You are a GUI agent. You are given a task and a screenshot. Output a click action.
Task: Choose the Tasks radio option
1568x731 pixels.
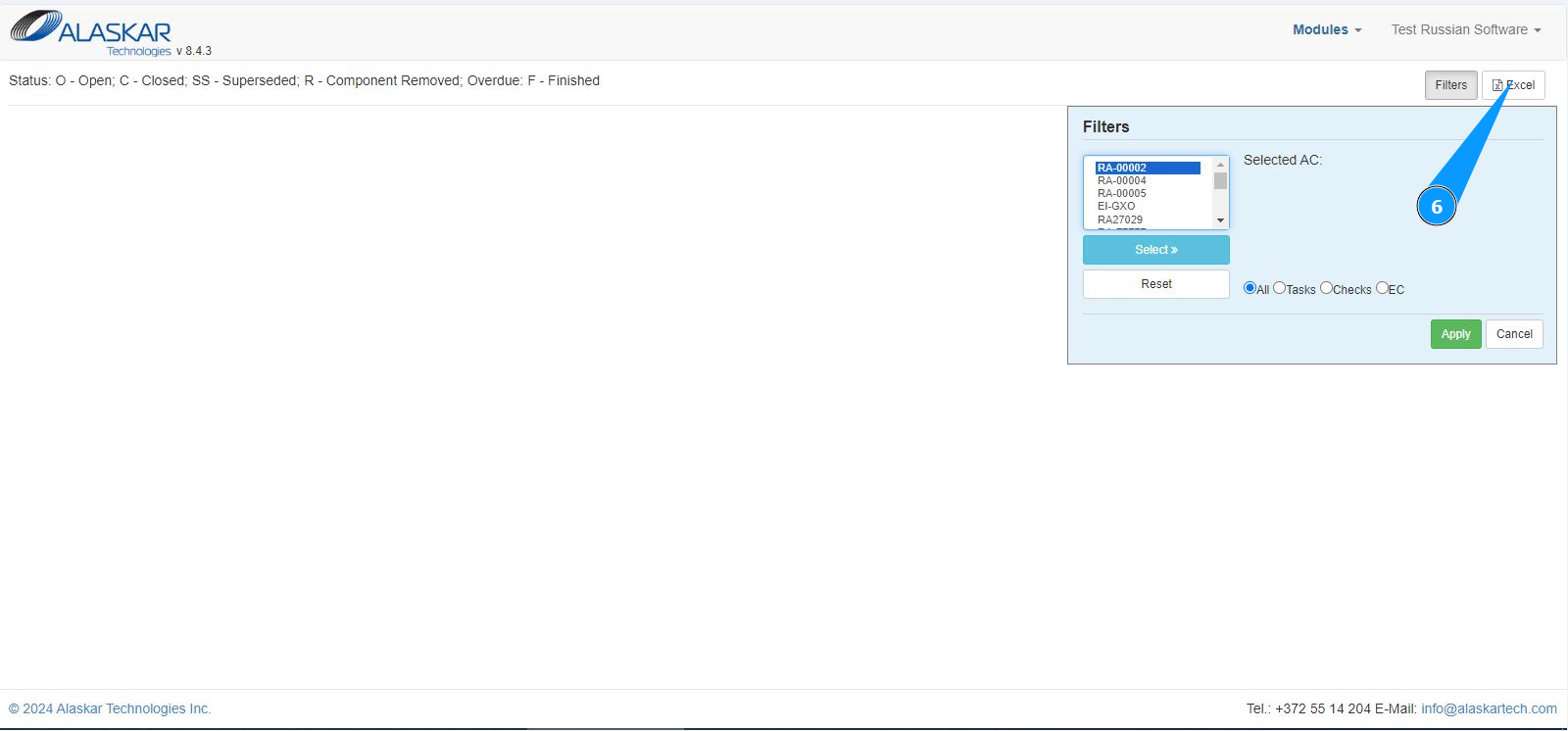[x=1279, y=288]
